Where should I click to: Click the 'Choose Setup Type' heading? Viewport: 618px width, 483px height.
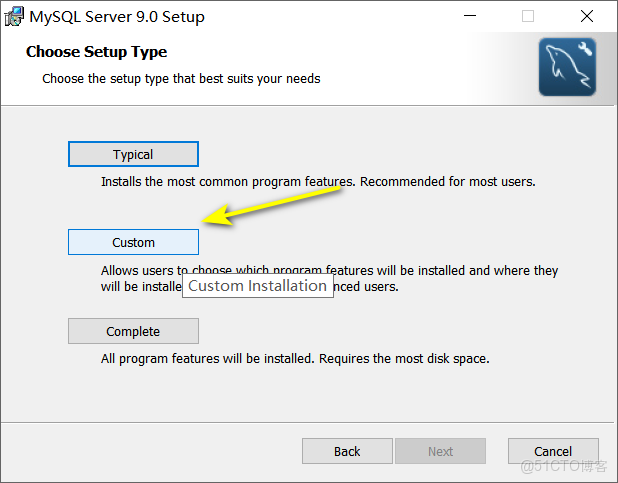click(97, 52)
